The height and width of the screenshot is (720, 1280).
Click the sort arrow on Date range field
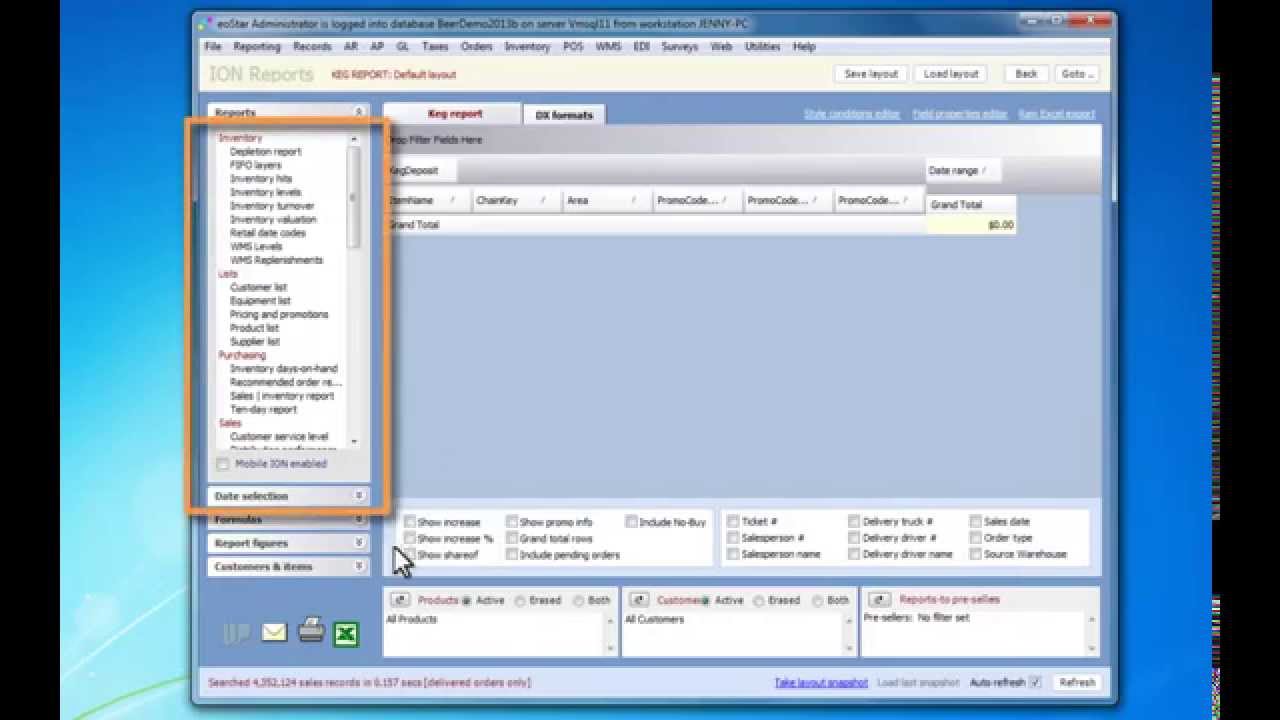(x=984, y=171)
